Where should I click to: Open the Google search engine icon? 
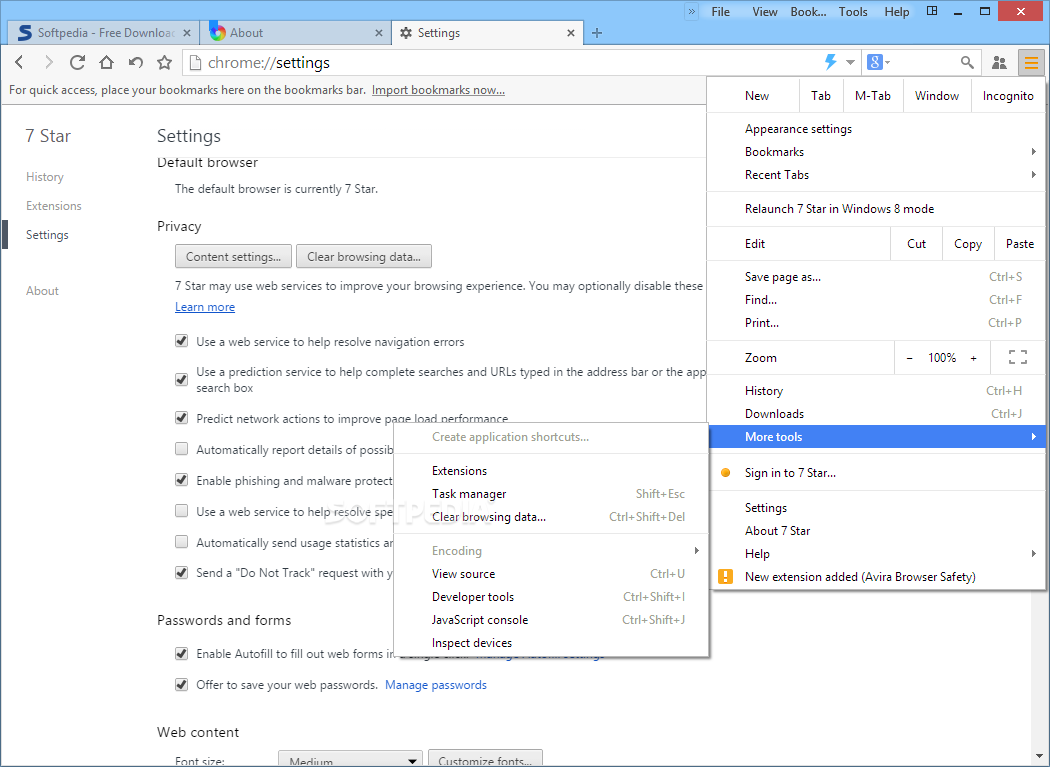pos(875,62)
